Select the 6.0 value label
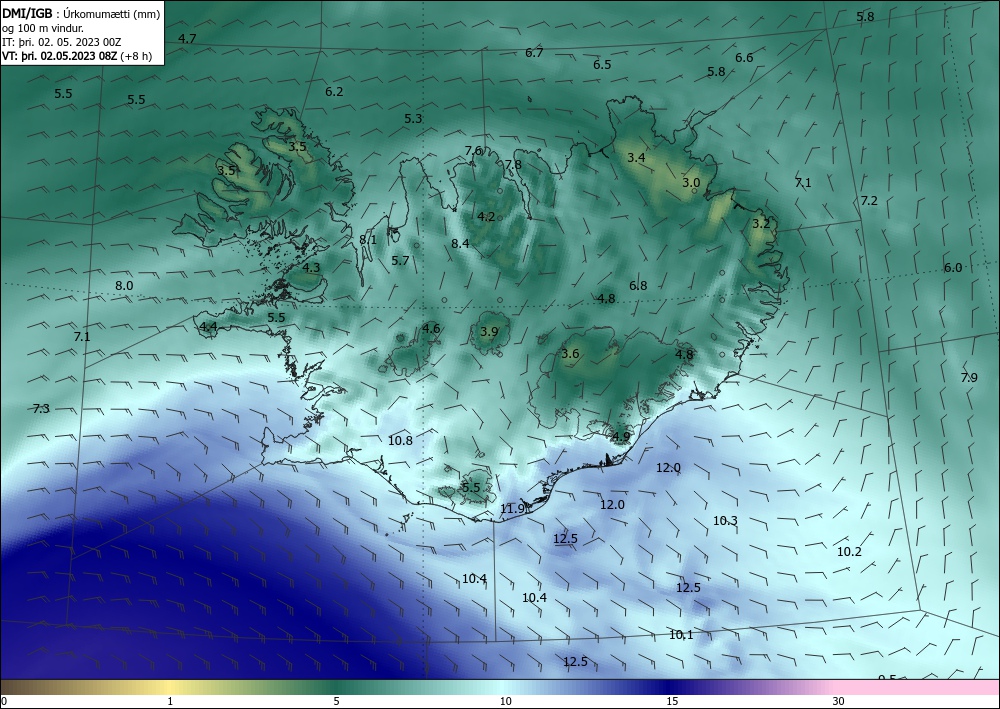Screen dimensions: 1000x709 [953, 268]
